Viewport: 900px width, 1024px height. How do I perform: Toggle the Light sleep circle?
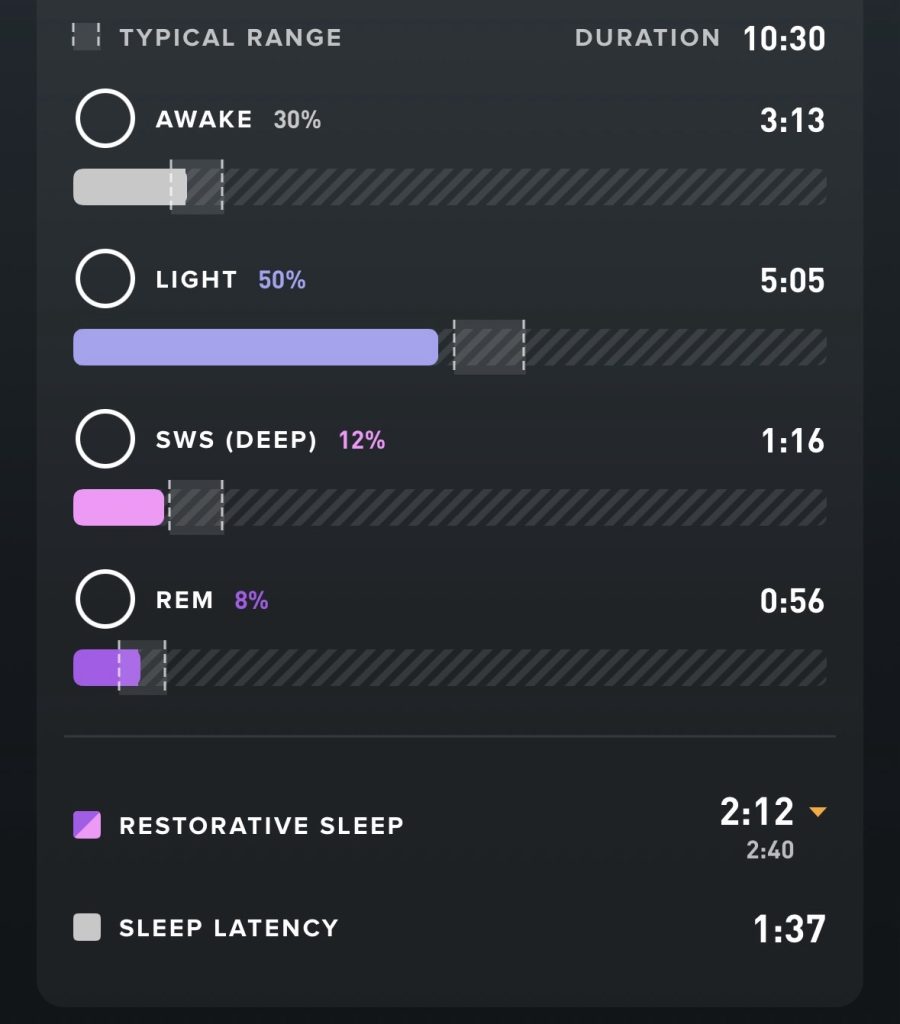[105, 279]
